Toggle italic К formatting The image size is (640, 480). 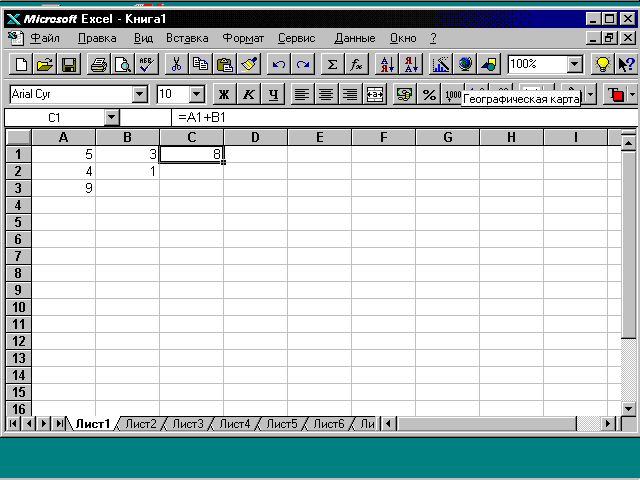(x=249, y=95)
